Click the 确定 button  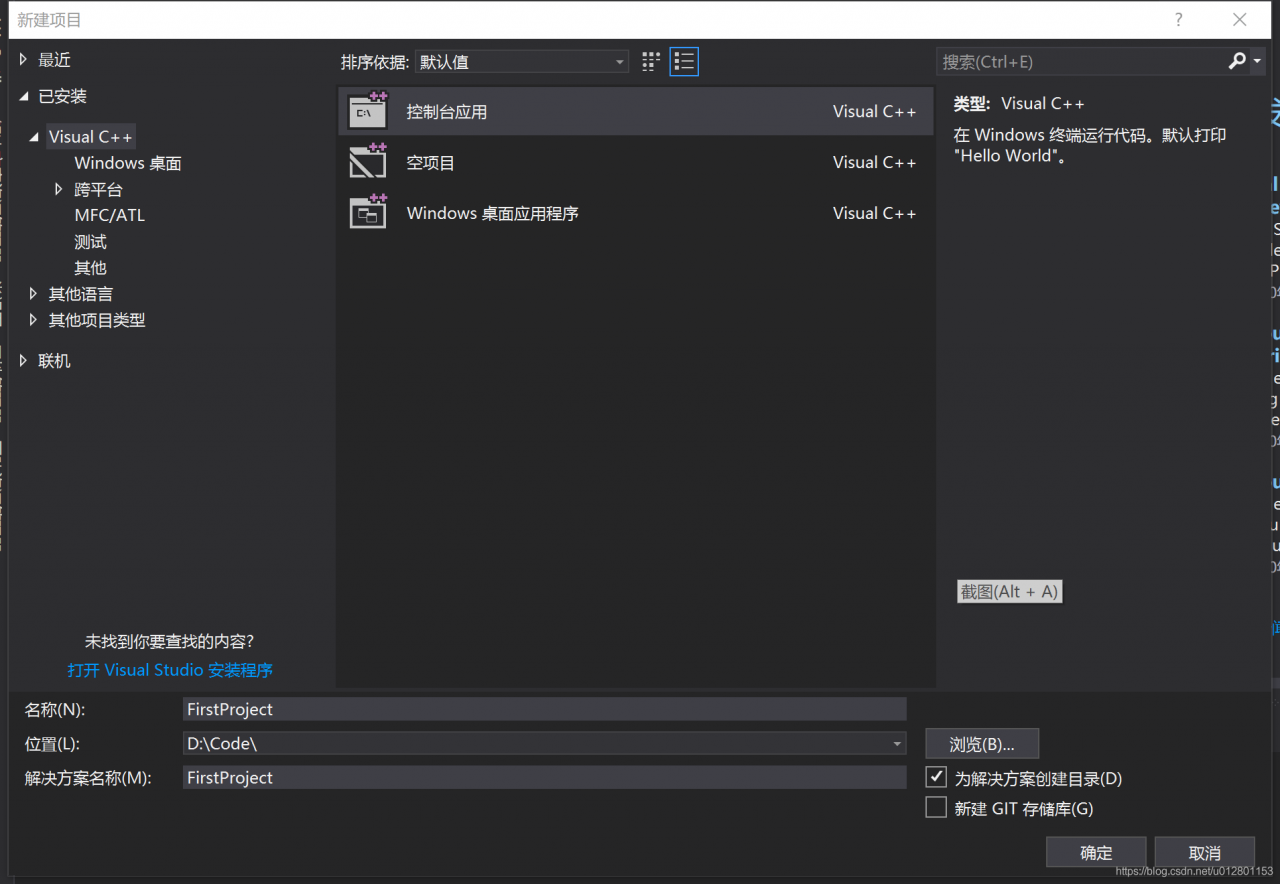tap(1096, 853)
